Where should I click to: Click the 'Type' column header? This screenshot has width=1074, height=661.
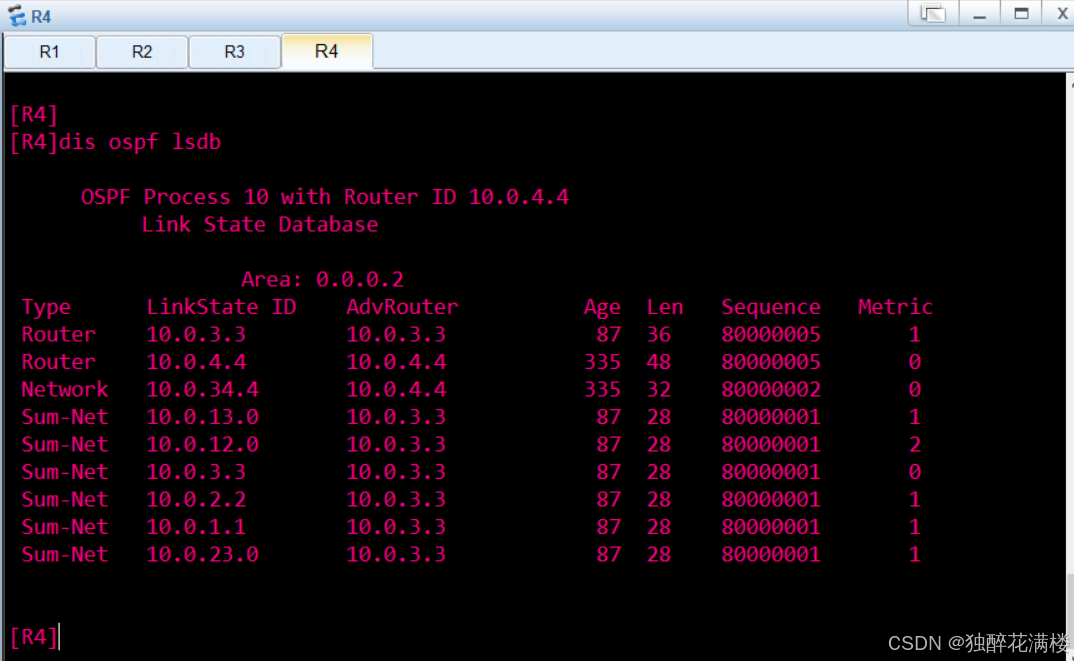pos(46,308)
